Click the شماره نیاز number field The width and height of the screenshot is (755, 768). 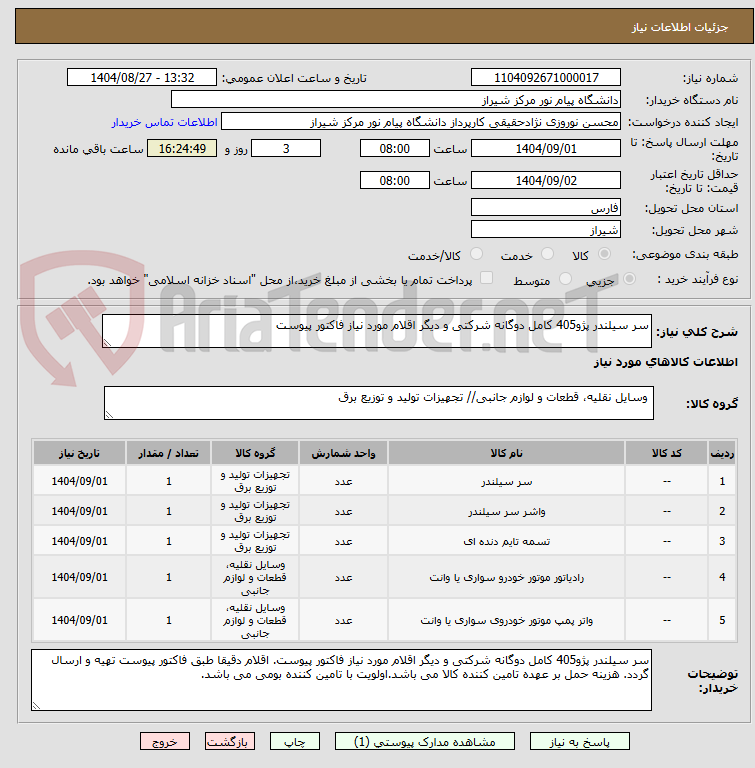tap(546, 77)
